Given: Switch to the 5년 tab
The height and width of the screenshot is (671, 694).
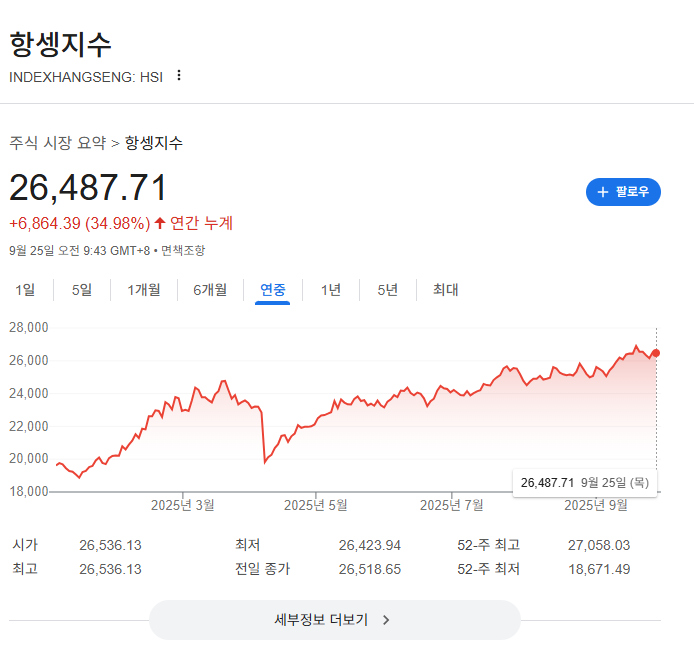Looking at the screenshot, I should coord(387,290).
